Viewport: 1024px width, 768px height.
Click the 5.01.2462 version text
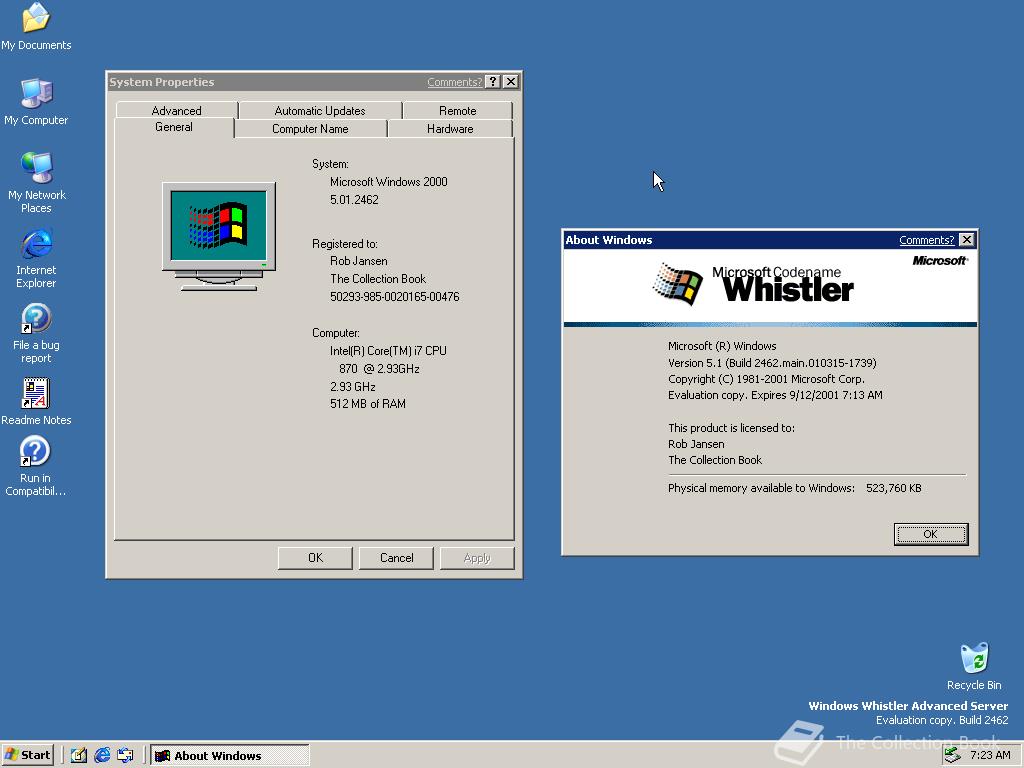pyautogui.click(x=354, y=200)
